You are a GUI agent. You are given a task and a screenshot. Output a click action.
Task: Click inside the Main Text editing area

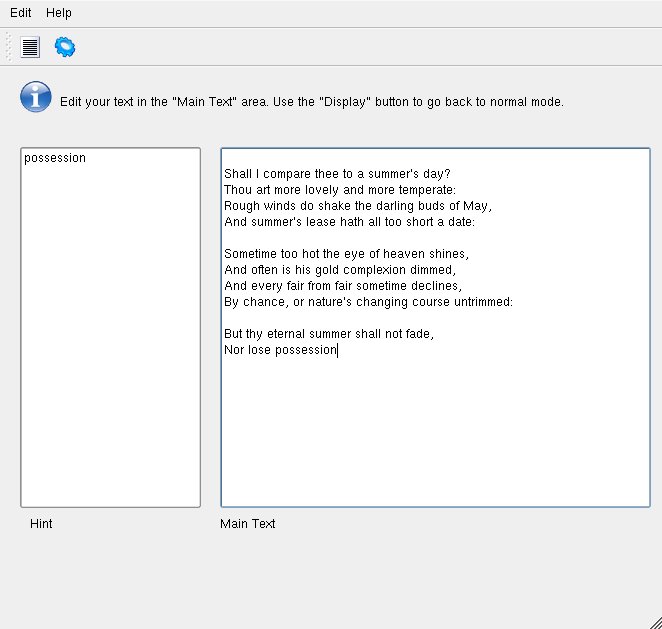click(435, 328)
